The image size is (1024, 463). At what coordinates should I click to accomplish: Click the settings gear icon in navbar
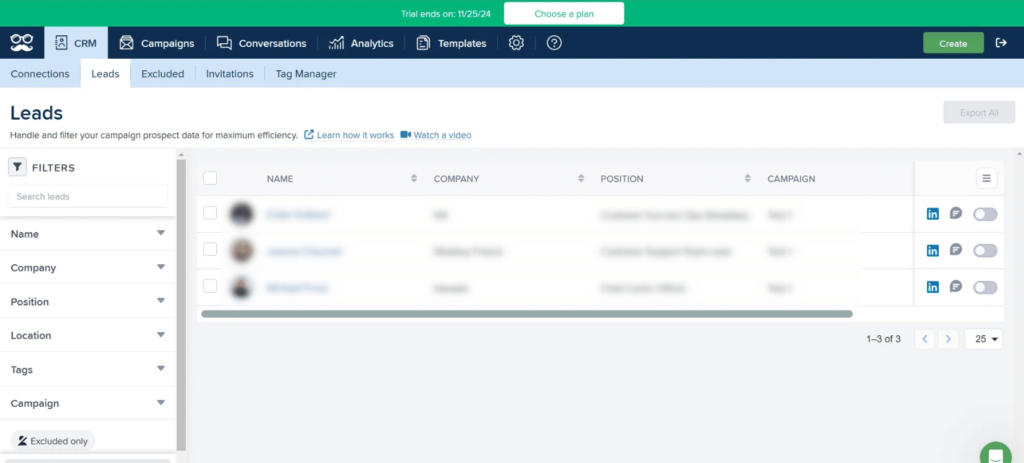click(516, 43)
